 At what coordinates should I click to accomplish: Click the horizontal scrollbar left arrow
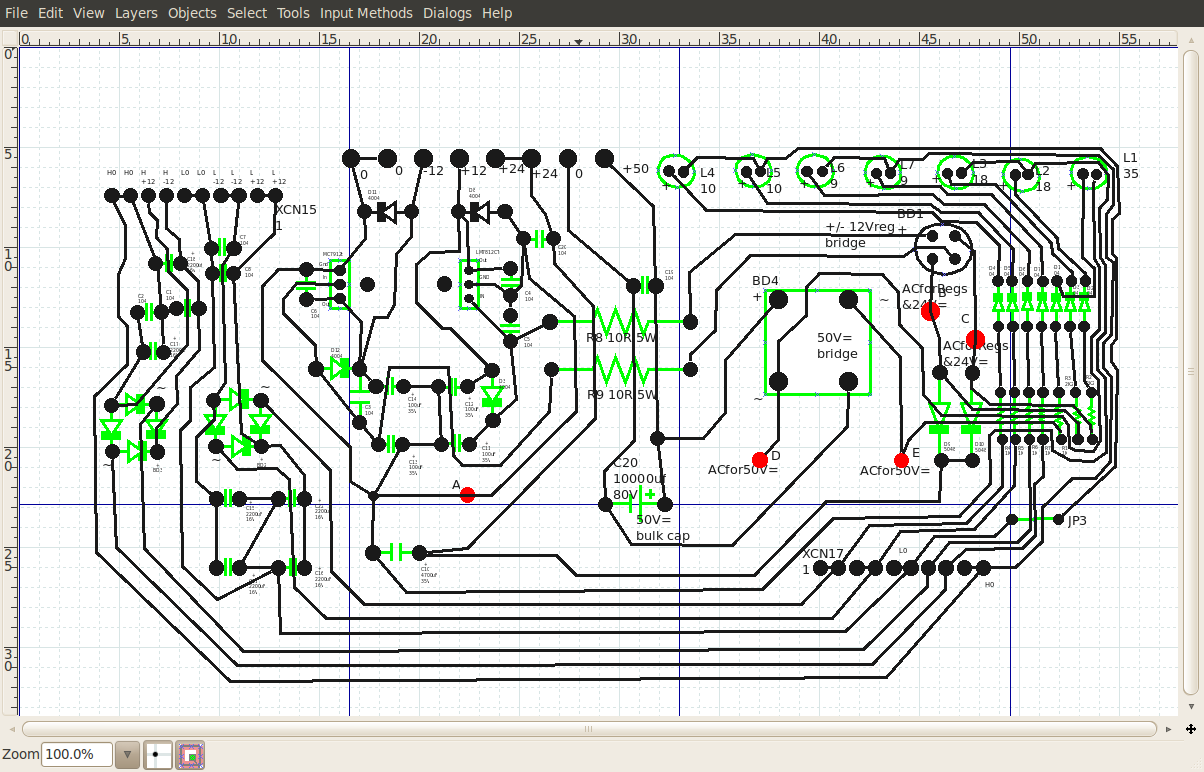pyautogui.click(x=12, y=729)
